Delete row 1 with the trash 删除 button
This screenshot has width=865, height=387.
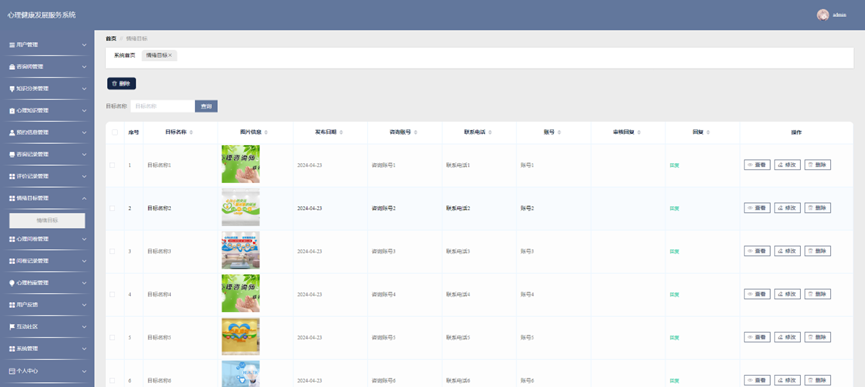(818, 165)
